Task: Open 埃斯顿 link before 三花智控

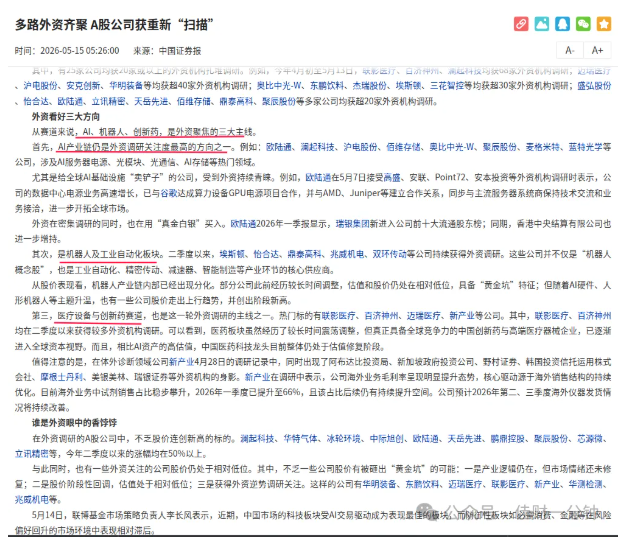Action: pos(408,86)
